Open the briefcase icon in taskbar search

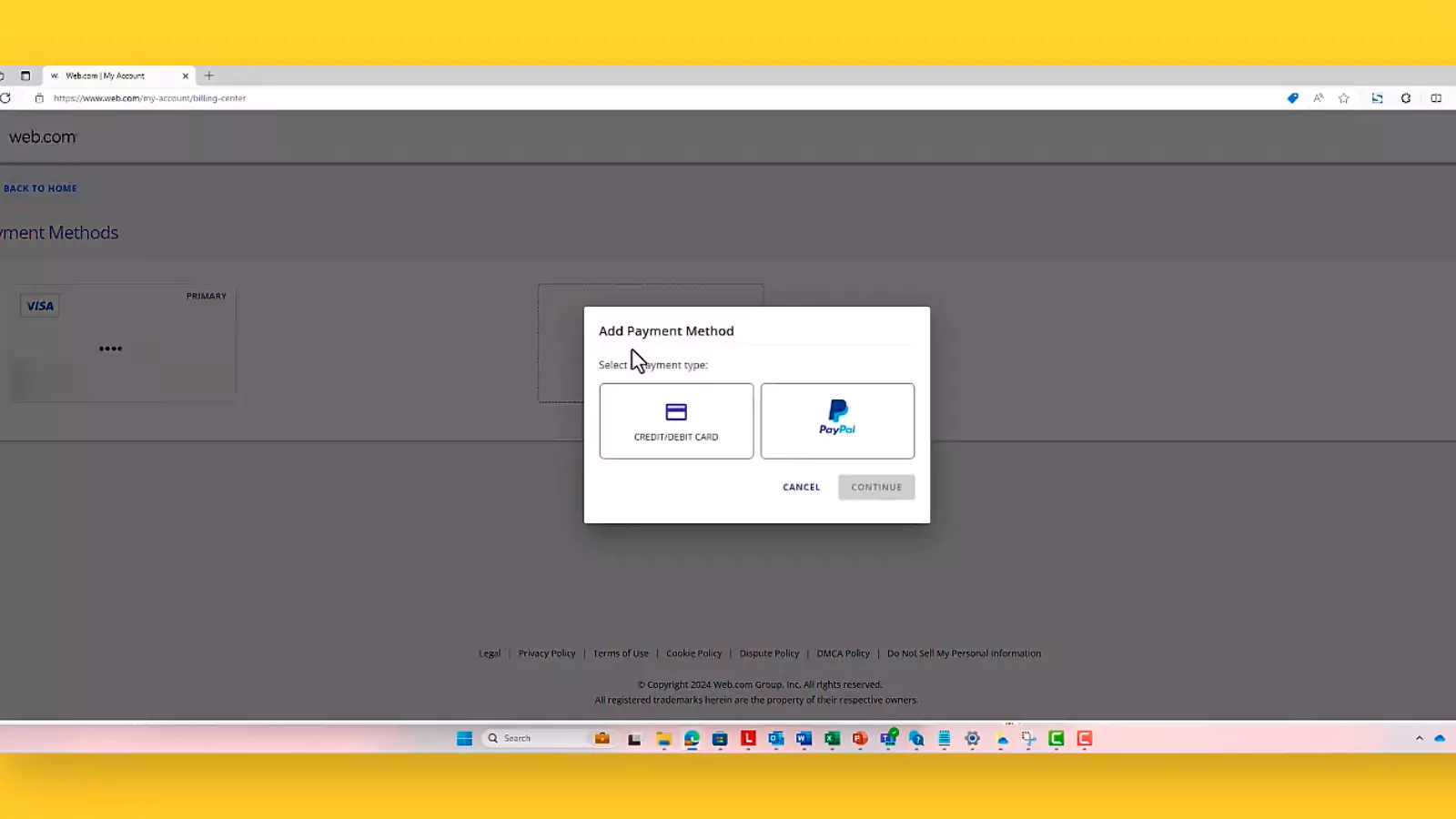[x=602, y=738]
